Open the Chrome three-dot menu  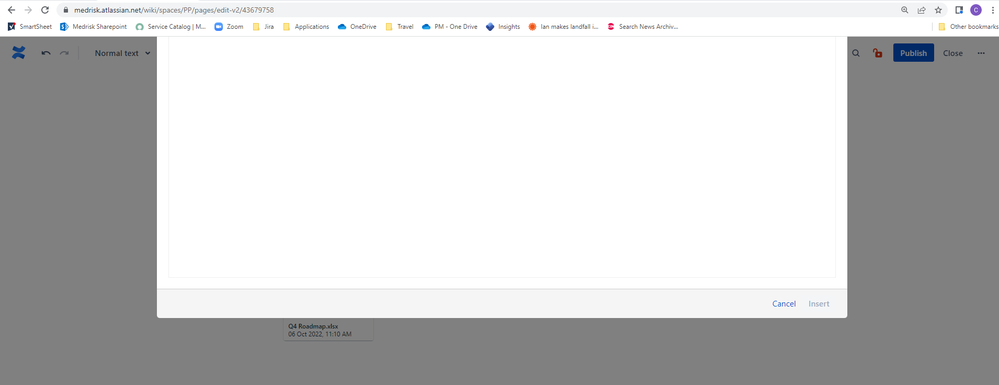tap(993, 10)
